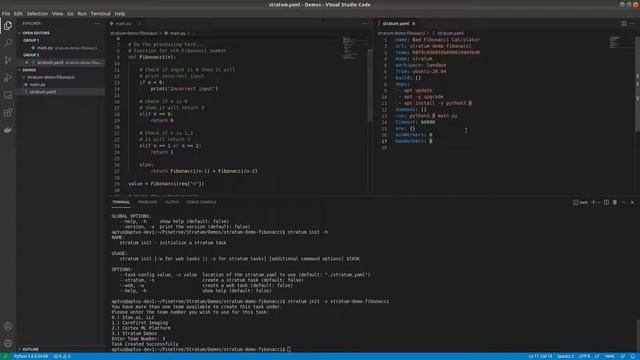Screen dimensions: 640x360
Task: Select the Terminal panel tab
Action: (121, 202)
